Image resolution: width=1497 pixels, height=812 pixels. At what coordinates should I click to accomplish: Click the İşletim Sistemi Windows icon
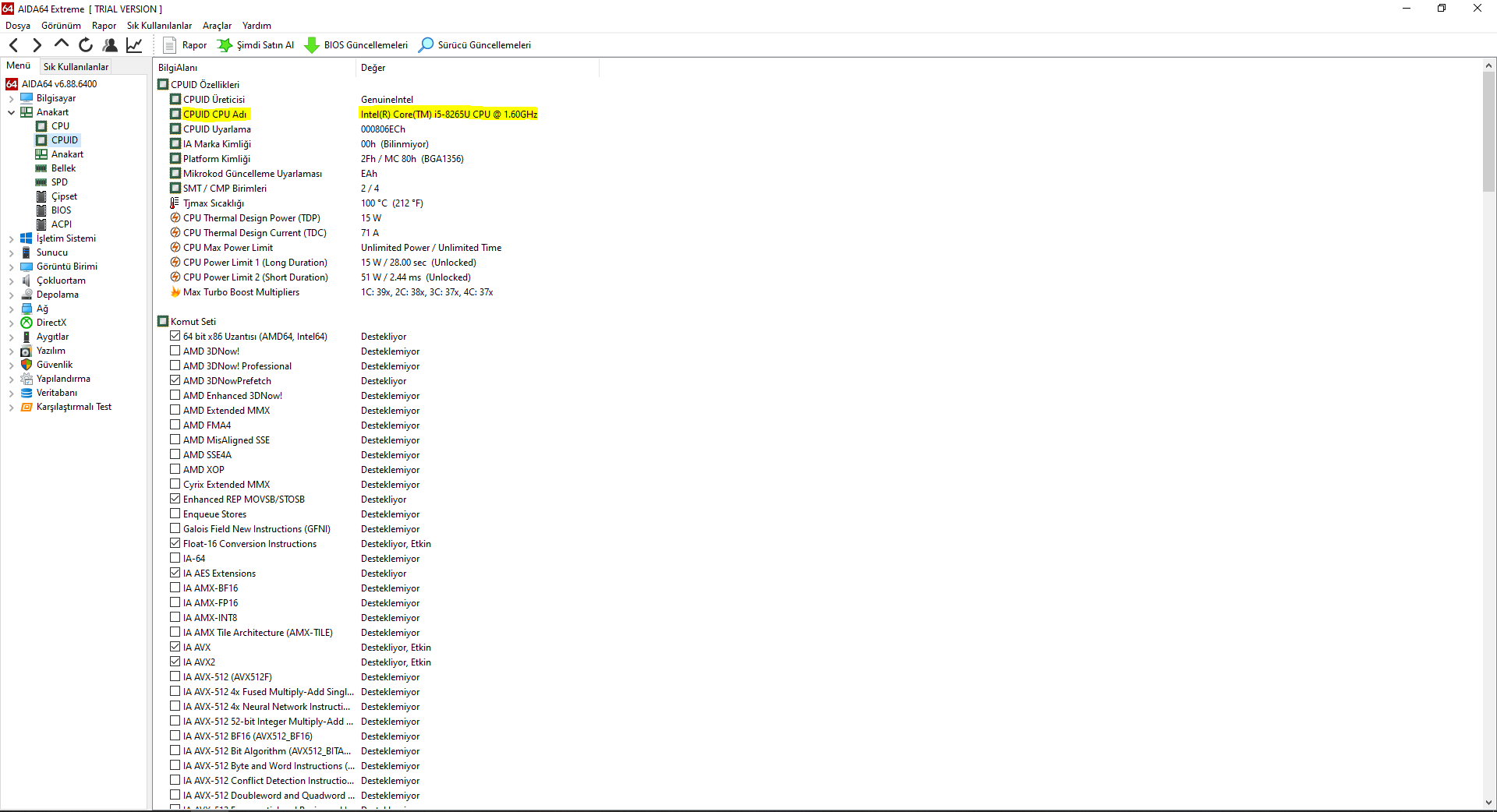[x=27, y=238]
